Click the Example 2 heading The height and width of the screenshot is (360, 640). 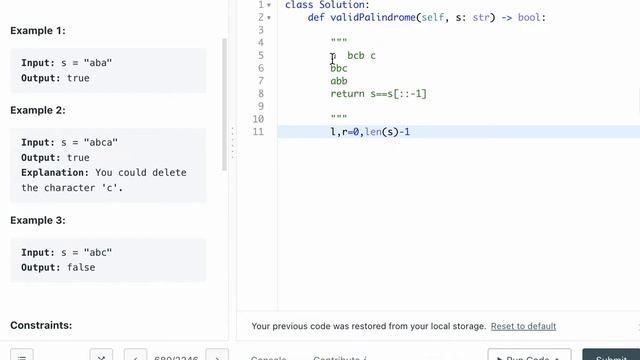(x=38, y=110)
